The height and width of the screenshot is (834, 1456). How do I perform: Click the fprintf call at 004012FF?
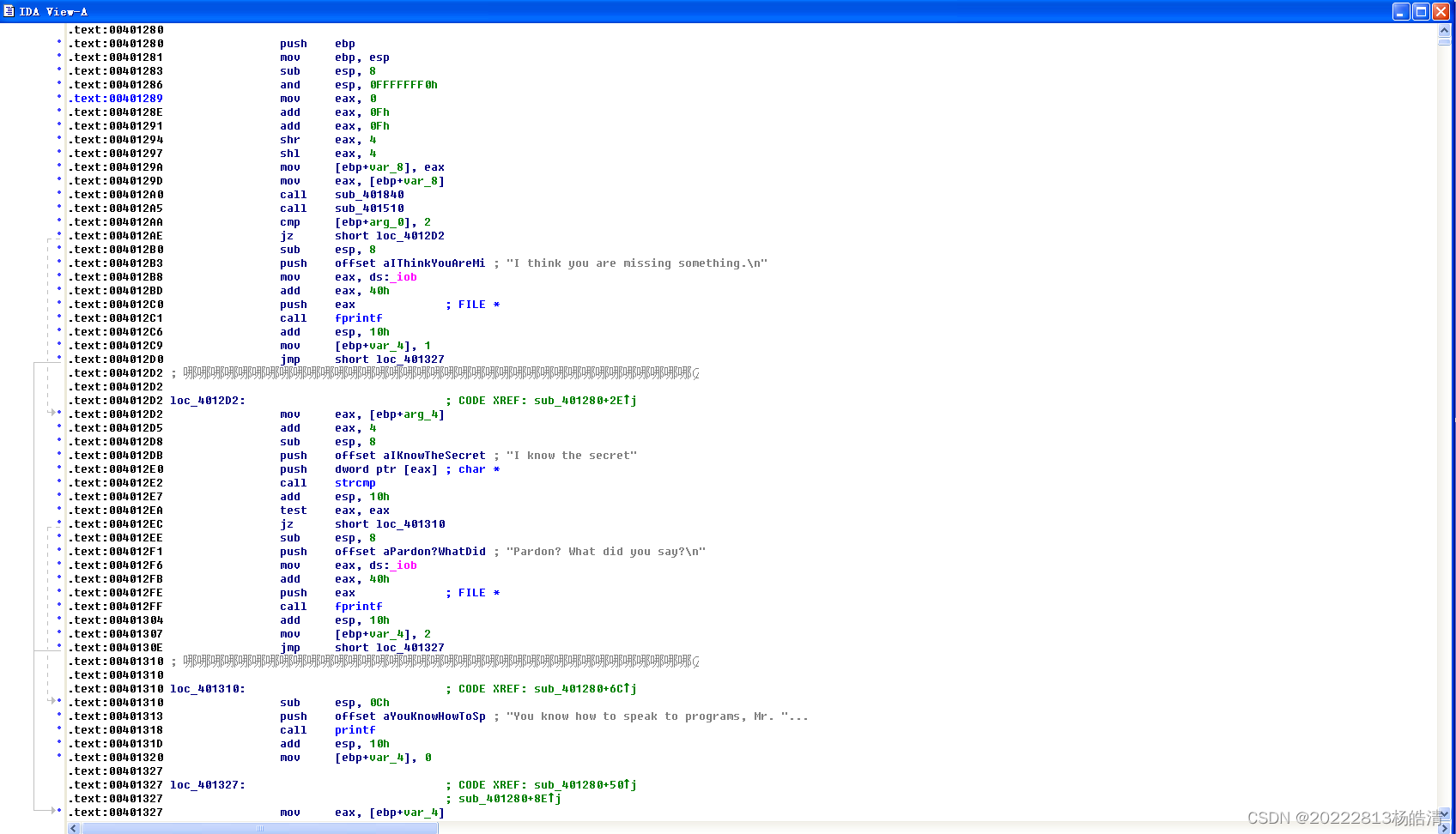click(359, 607)
